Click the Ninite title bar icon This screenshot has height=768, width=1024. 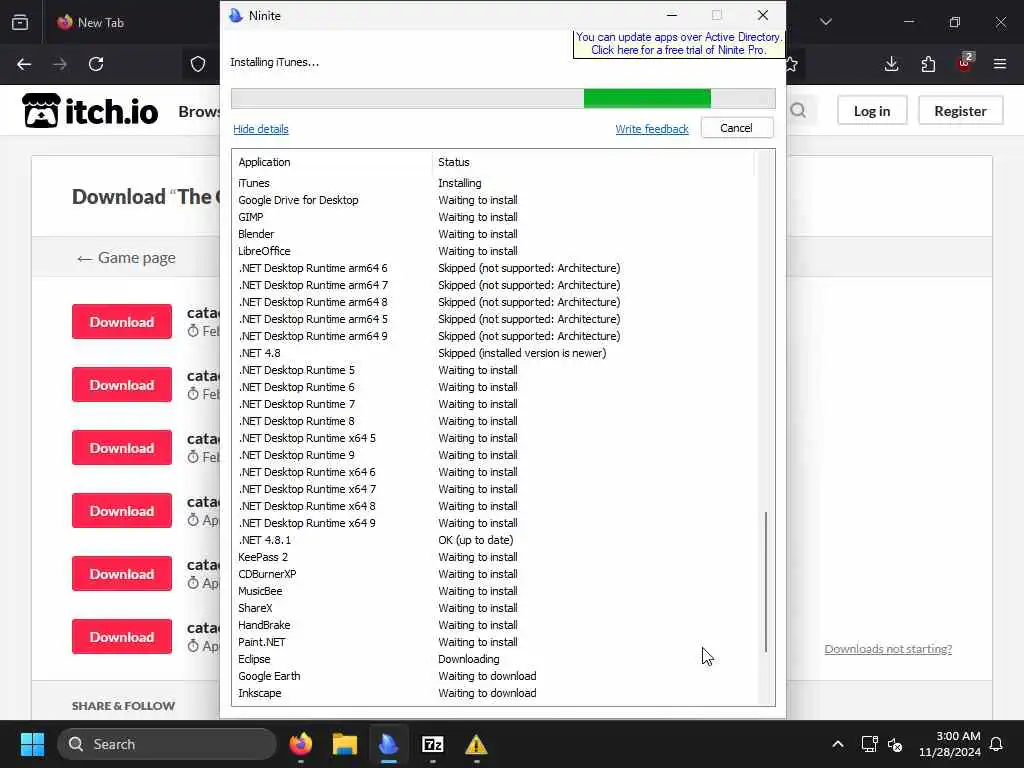tap(236, 15)
